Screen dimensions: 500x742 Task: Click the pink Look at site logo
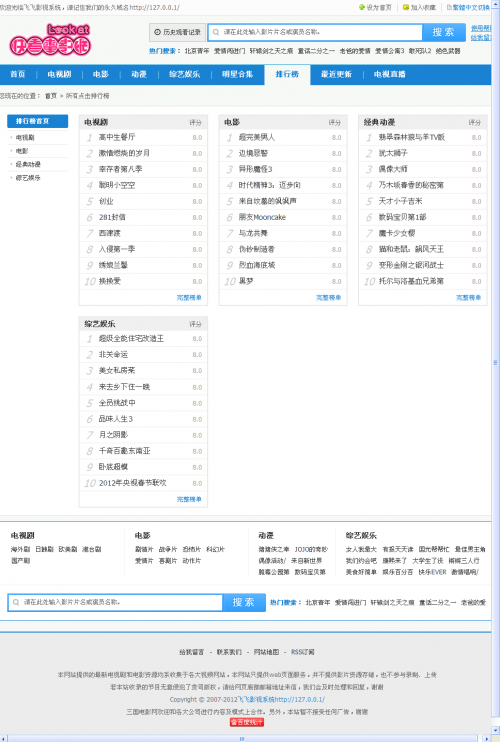coord(50,40)
